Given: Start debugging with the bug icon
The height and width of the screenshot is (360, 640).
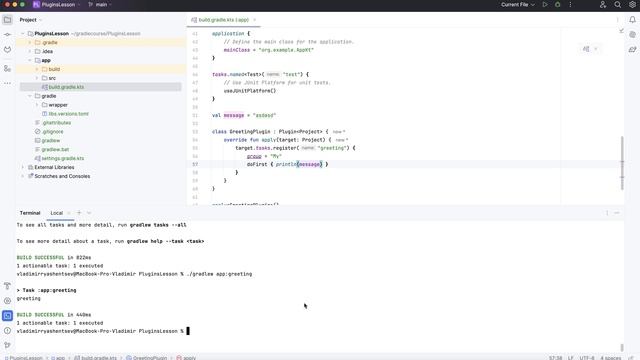Looking at the screenshot, I should coord(558,4).
